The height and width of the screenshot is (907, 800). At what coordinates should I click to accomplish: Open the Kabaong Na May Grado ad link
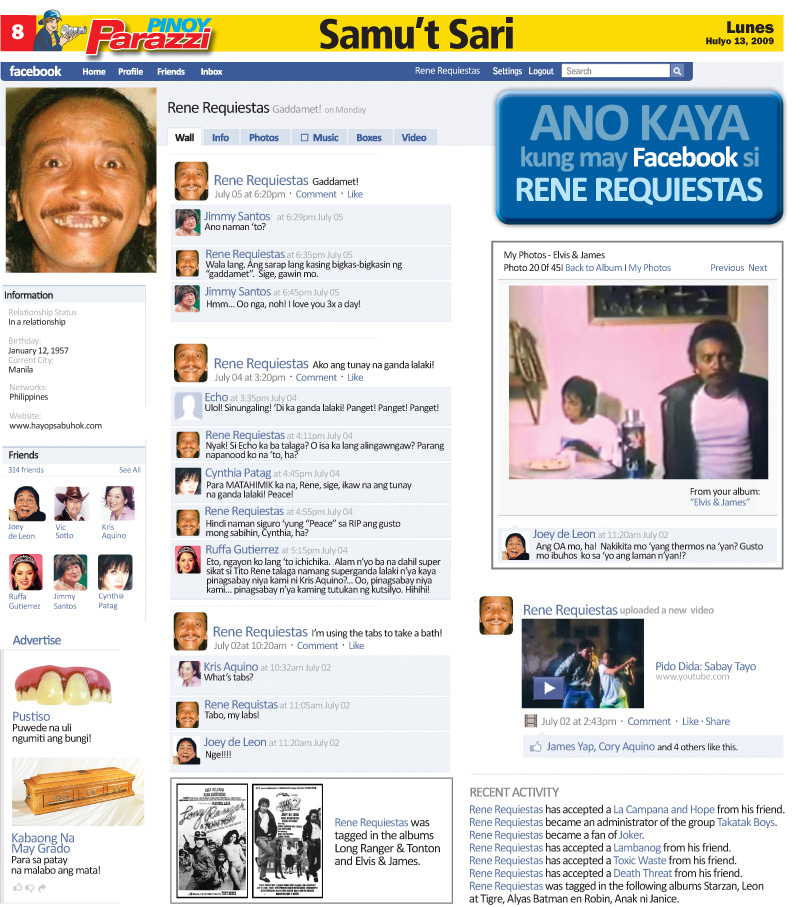click(x=43, y=843)
